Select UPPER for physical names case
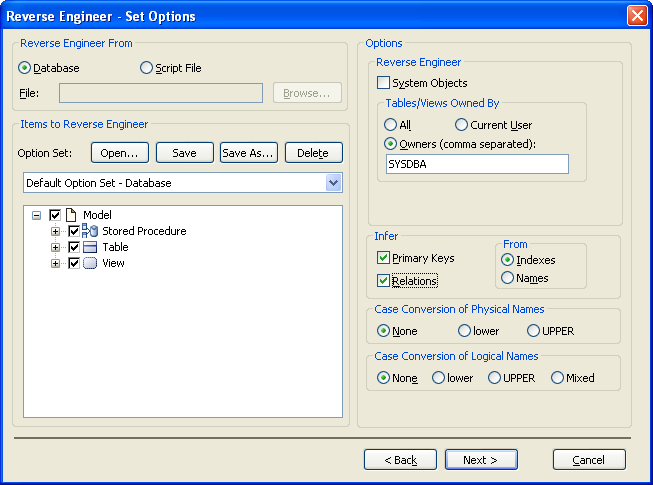Viewport: 653px width, 485px height. 533,331
